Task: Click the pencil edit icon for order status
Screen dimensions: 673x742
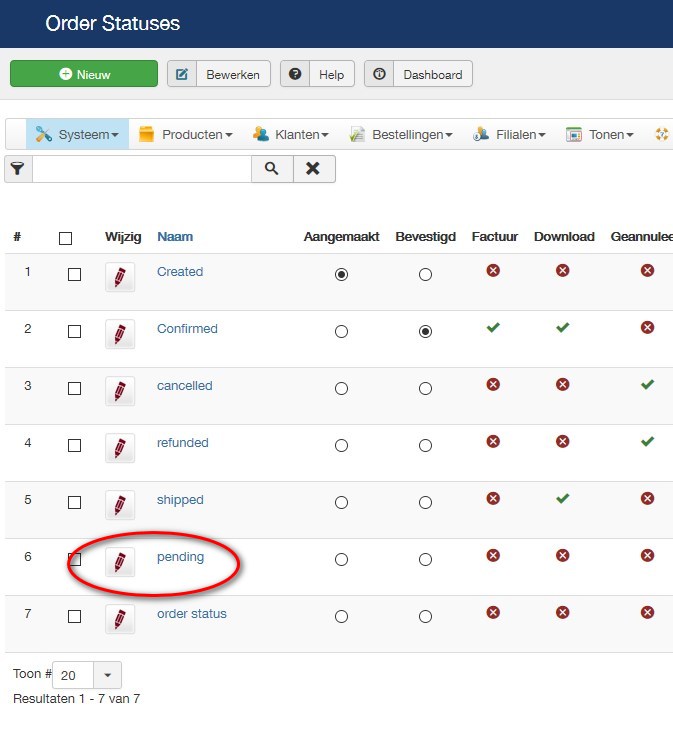Action: [x=120, y=619]
